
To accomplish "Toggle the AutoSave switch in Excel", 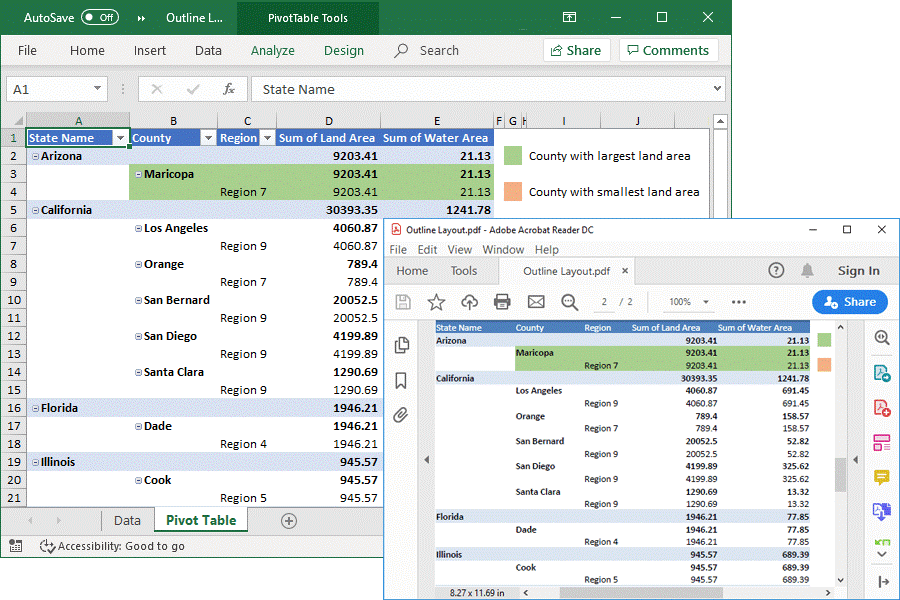I will point(99,18).
